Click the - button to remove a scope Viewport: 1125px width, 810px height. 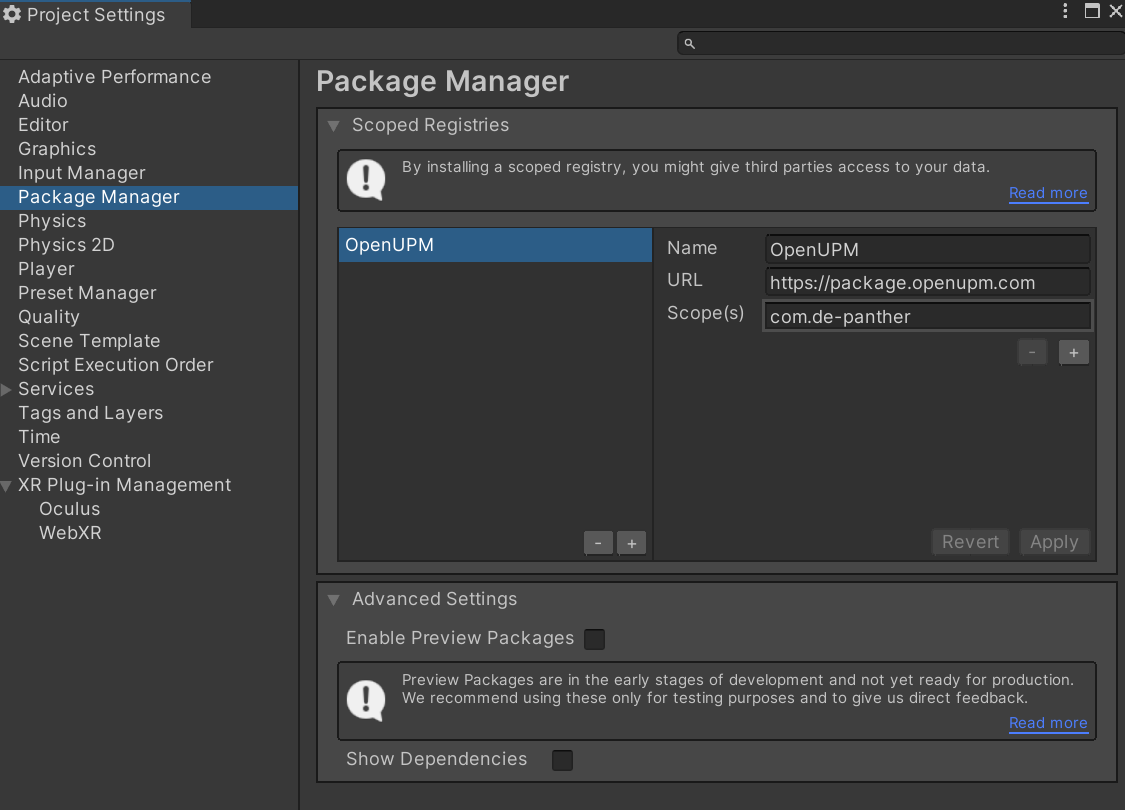pyautogui.click(x=1032, y=352)
